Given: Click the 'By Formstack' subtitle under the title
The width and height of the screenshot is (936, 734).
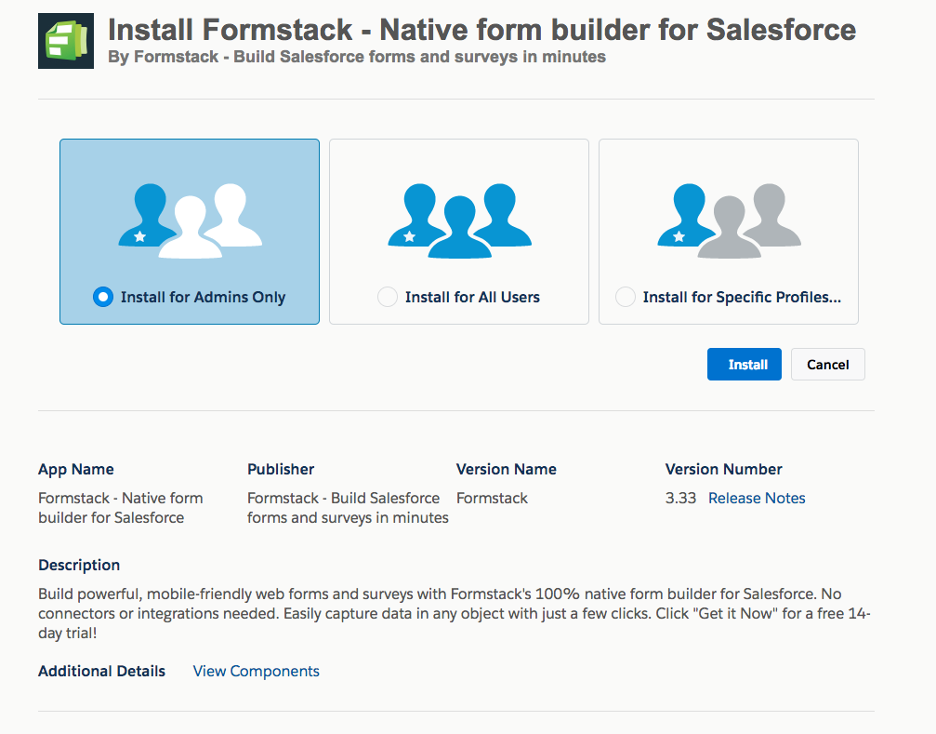Looking at the screenshot, I should [x=357, y=57].
